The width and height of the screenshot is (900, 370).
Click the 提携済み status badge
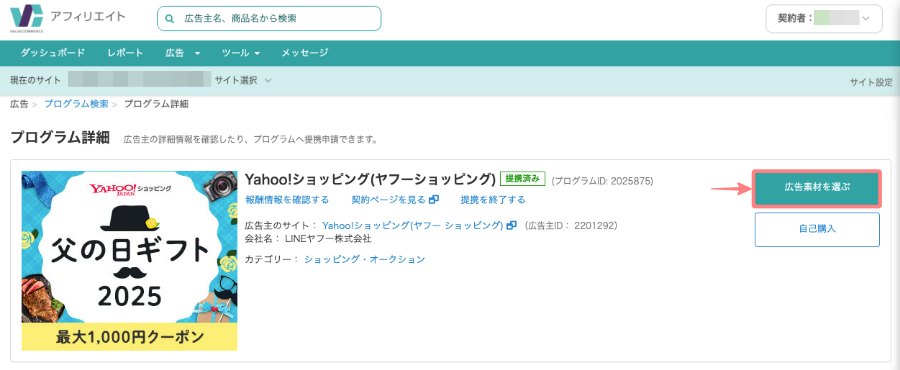coord(522,178)
